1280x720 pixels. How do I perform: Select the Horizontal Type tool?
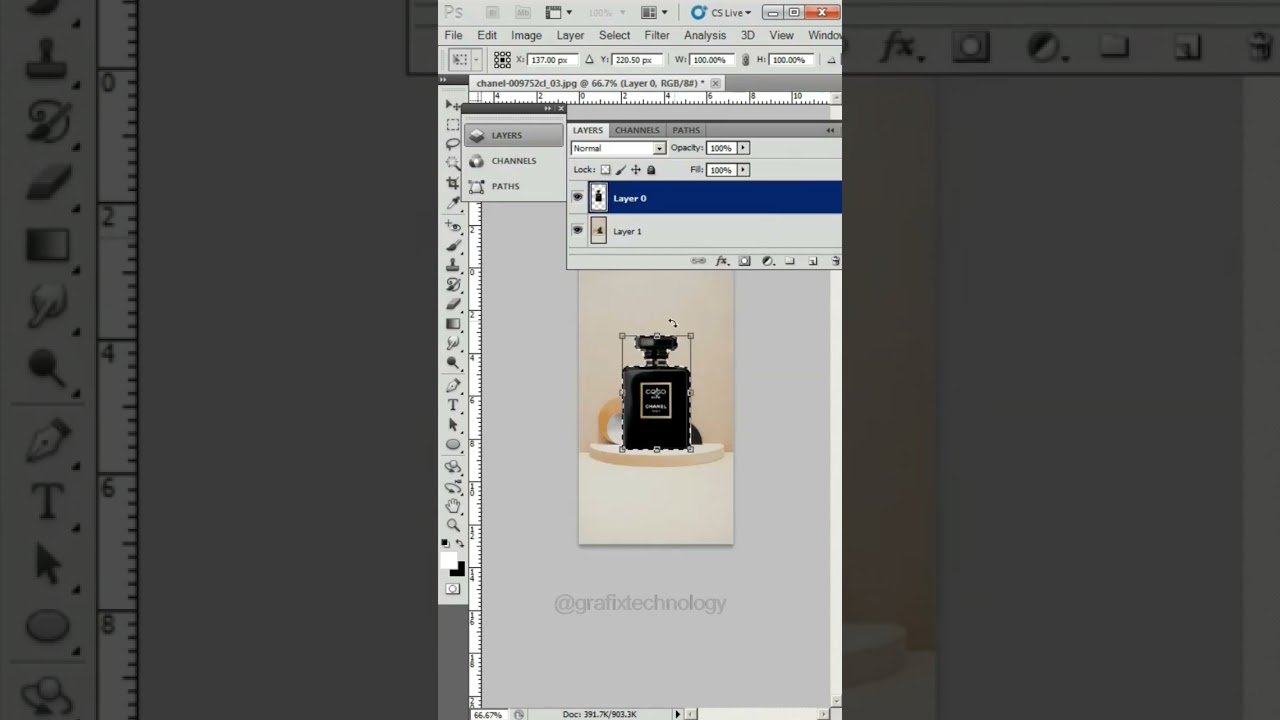(453, 405)
